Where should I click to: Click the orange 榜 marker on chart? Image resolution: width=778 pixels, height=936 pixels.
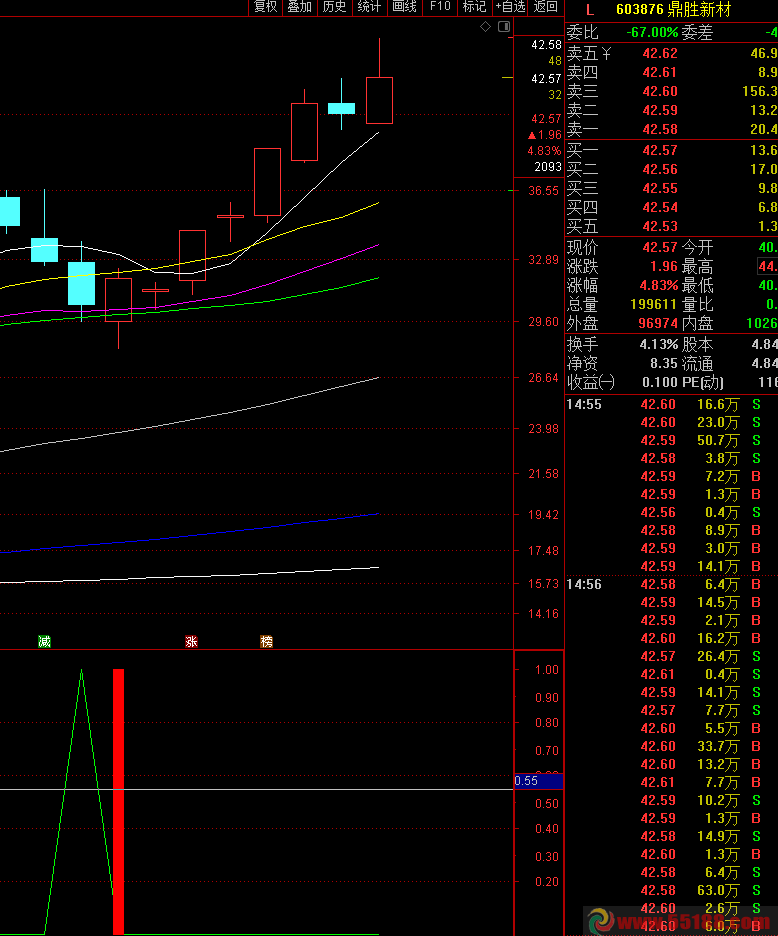[266, 642]
